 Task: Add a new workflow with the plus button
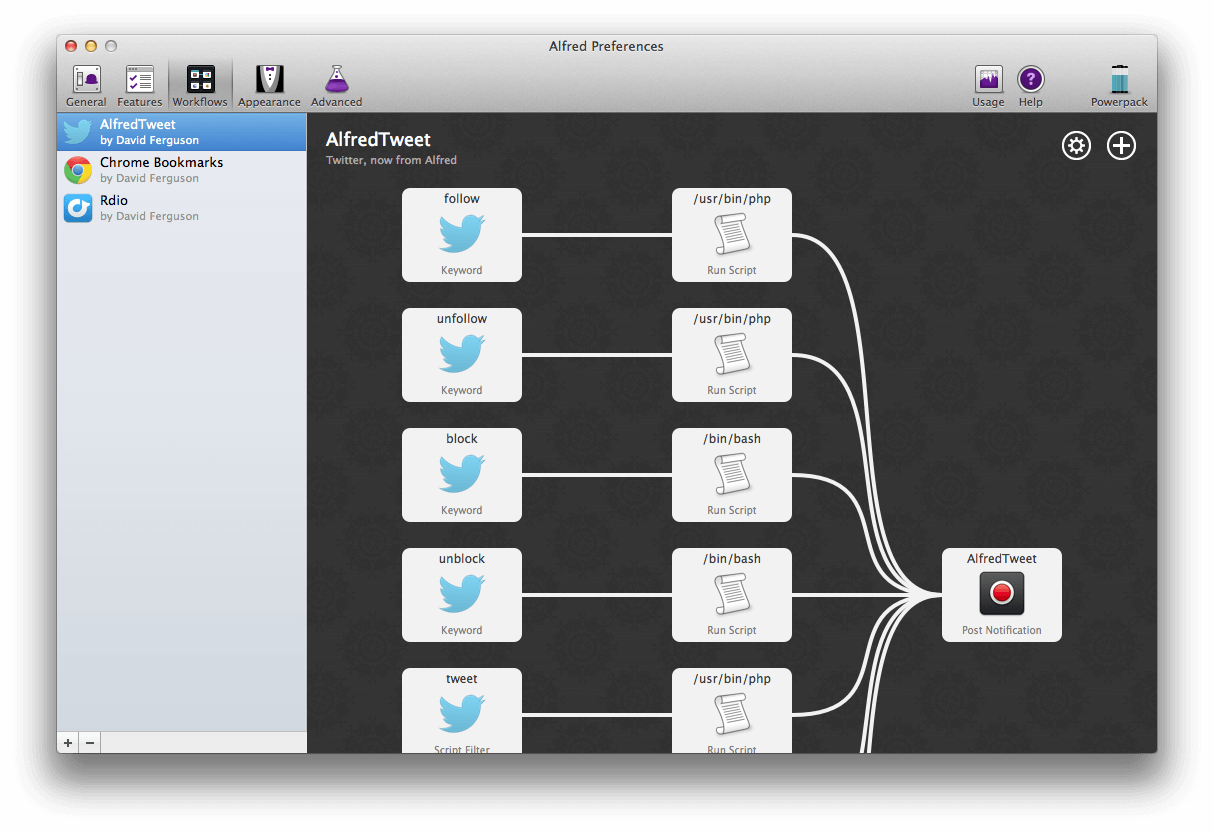(67, 742)
